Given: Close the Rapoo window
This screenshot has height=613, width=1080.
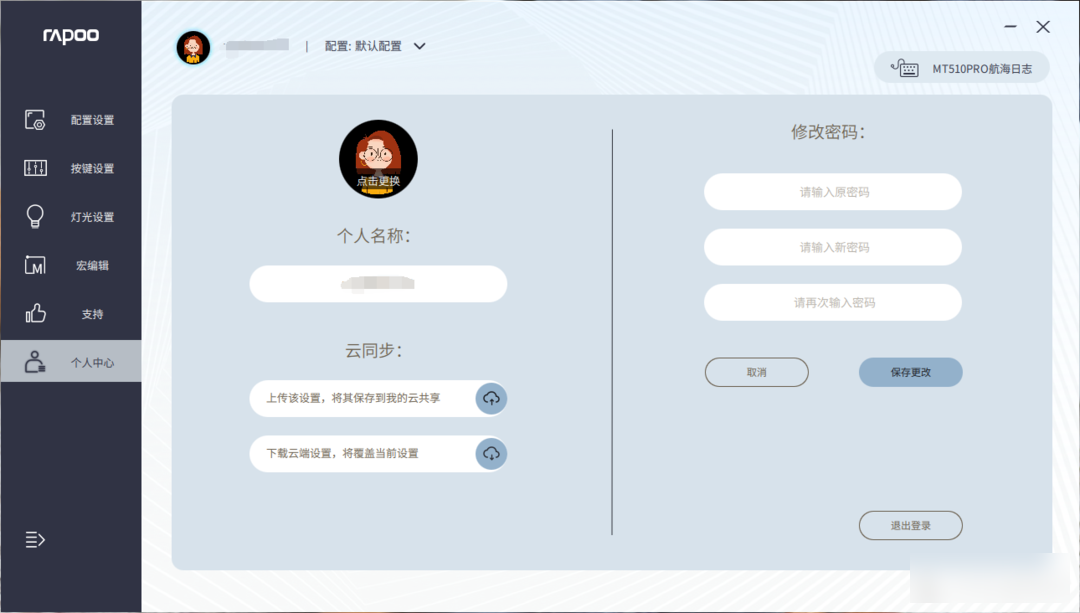Looking at the screenshot, I should [x=1043, y=26].
